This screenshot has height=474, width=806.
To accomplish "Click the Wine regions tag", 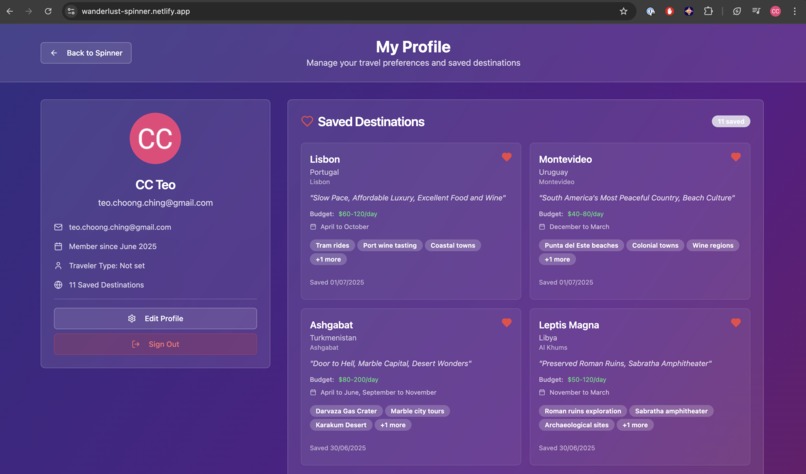I will [712, 245].
